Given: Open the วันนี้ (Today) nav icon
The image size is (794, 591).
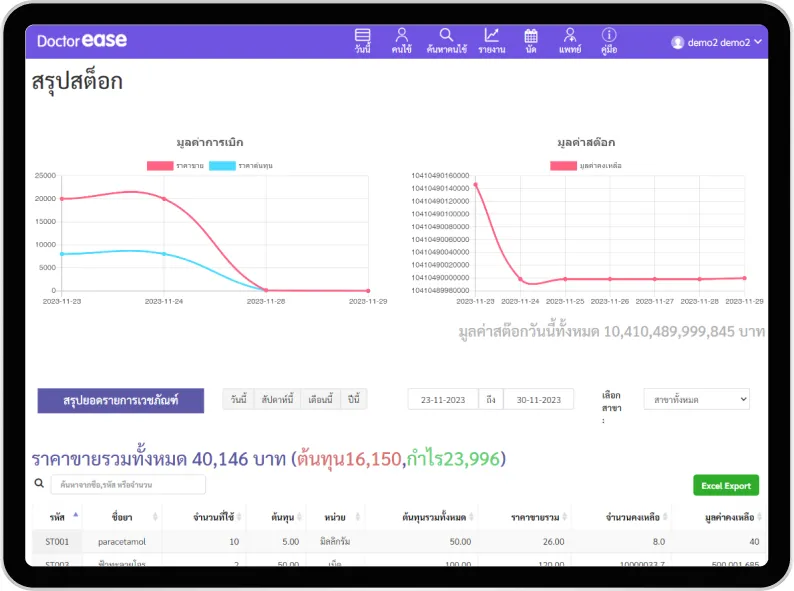Looking at the screenshot, I should [362, 40].
